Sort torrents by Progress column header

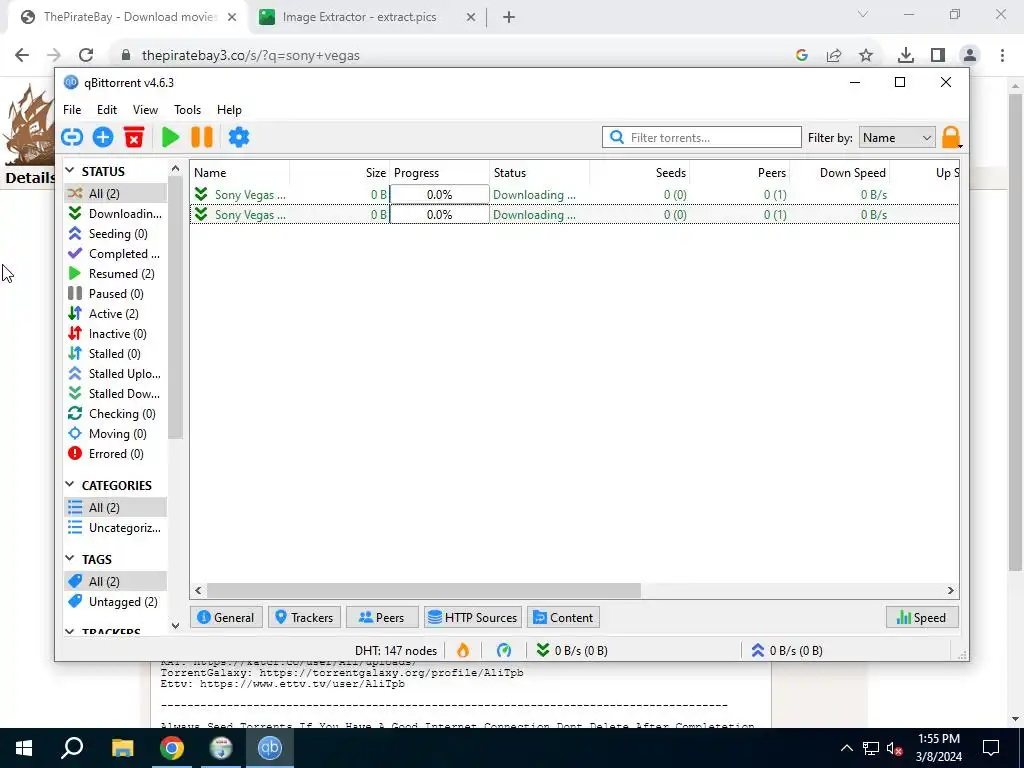pyautogui.click(x=440, y=173)
